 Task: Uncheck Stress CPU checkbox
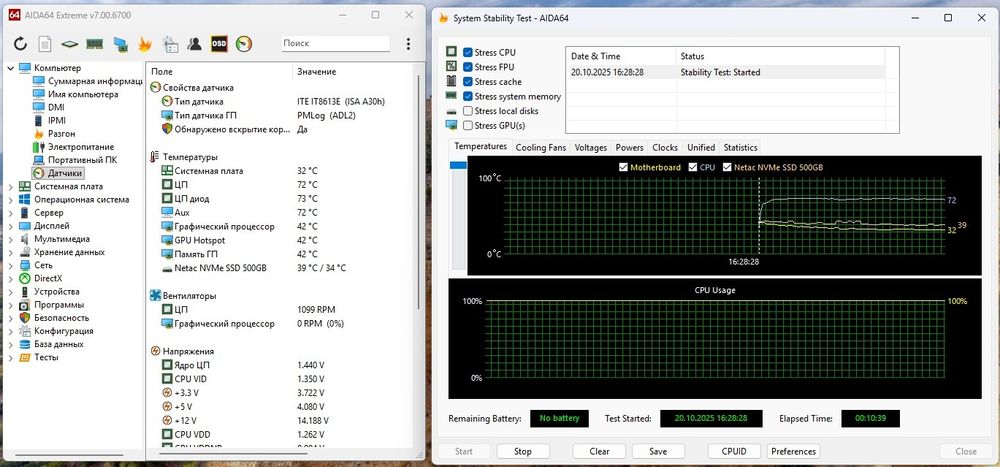[468, 52]
